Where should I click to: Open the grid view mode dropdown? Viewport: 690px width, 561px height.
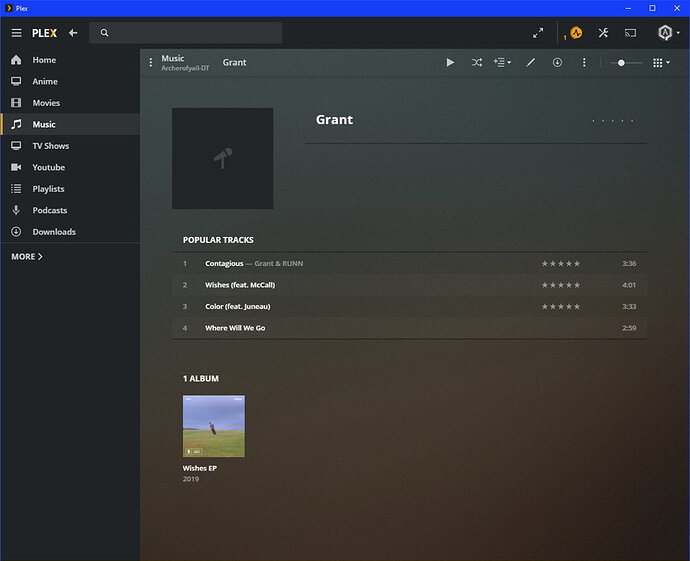(x=661, y=63)
